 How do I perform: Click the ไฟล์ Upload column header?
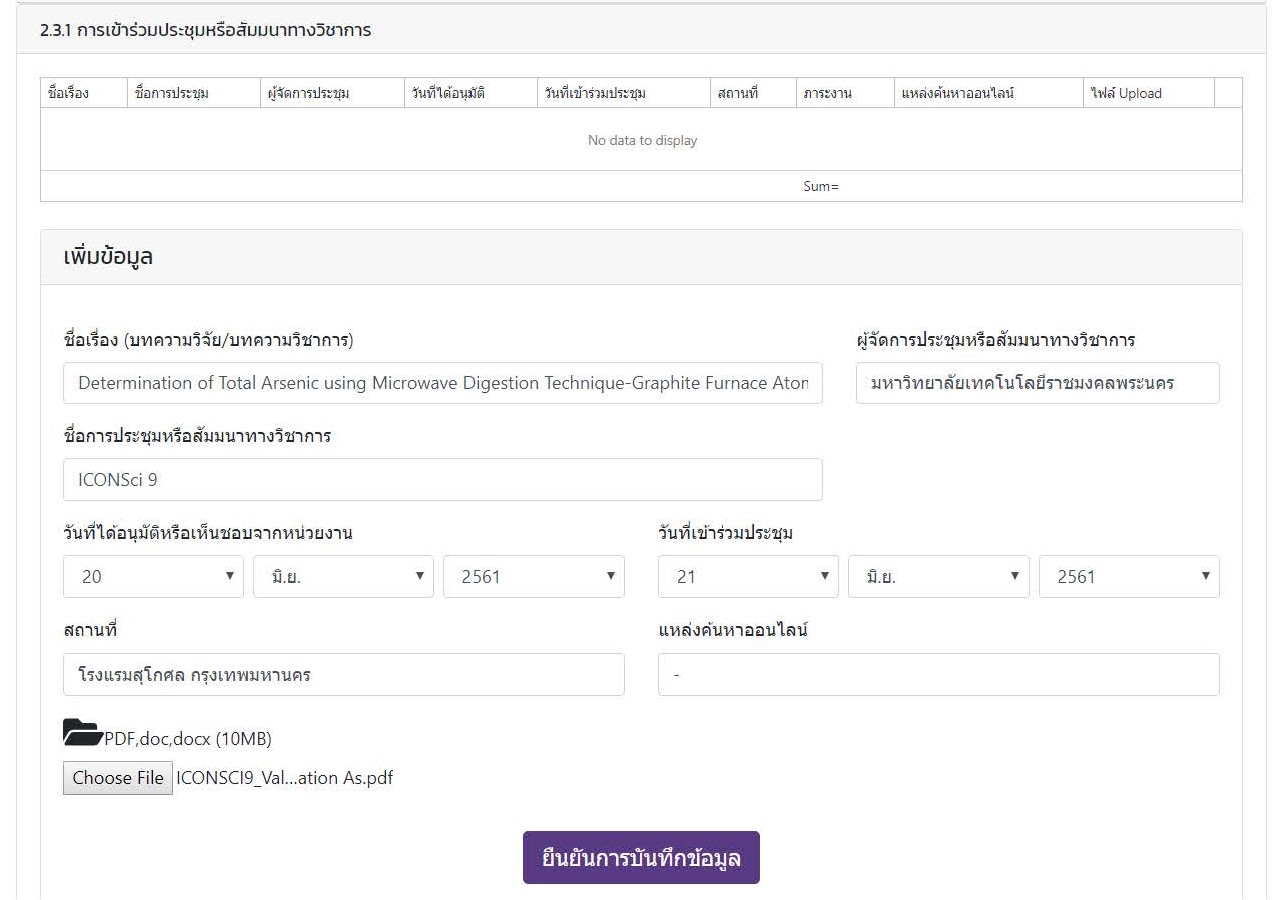(1126, 93)
